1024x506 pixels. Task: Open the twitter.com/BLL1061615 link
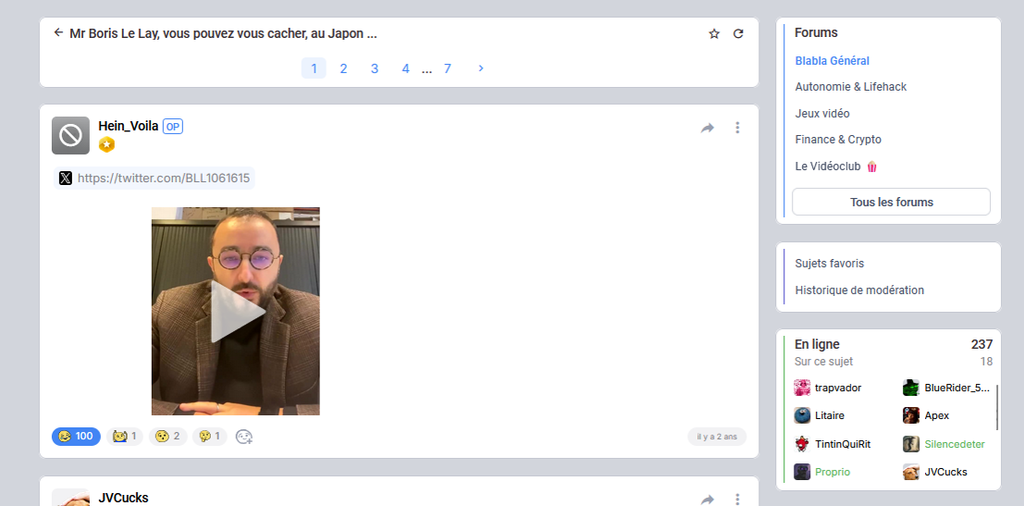tap(155, 178)
